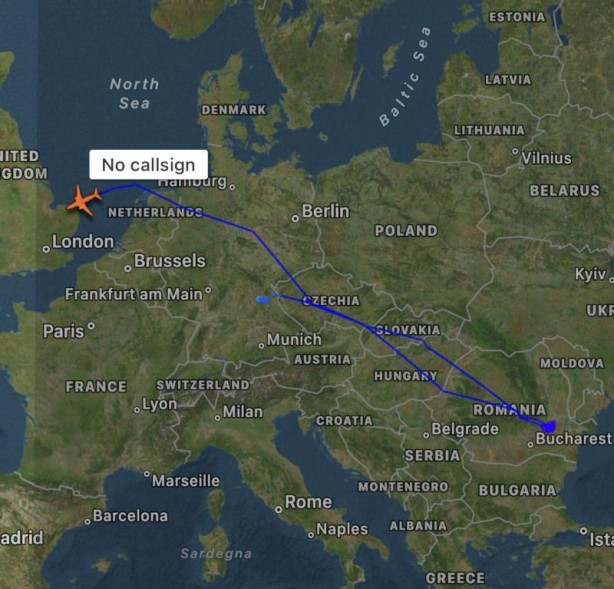Select the ROMANIA country label

pos(509,410)
